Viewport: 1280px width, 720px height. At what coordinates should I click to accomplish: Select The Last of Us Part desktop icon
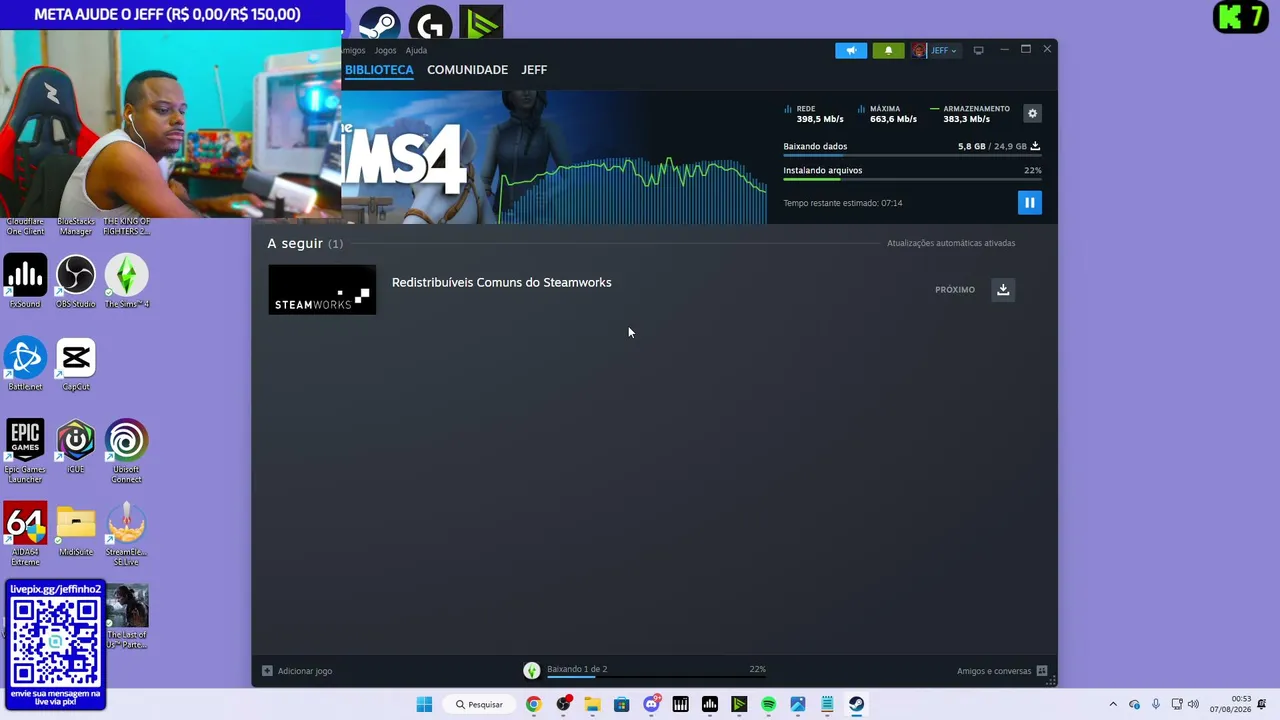pos(127,617)
